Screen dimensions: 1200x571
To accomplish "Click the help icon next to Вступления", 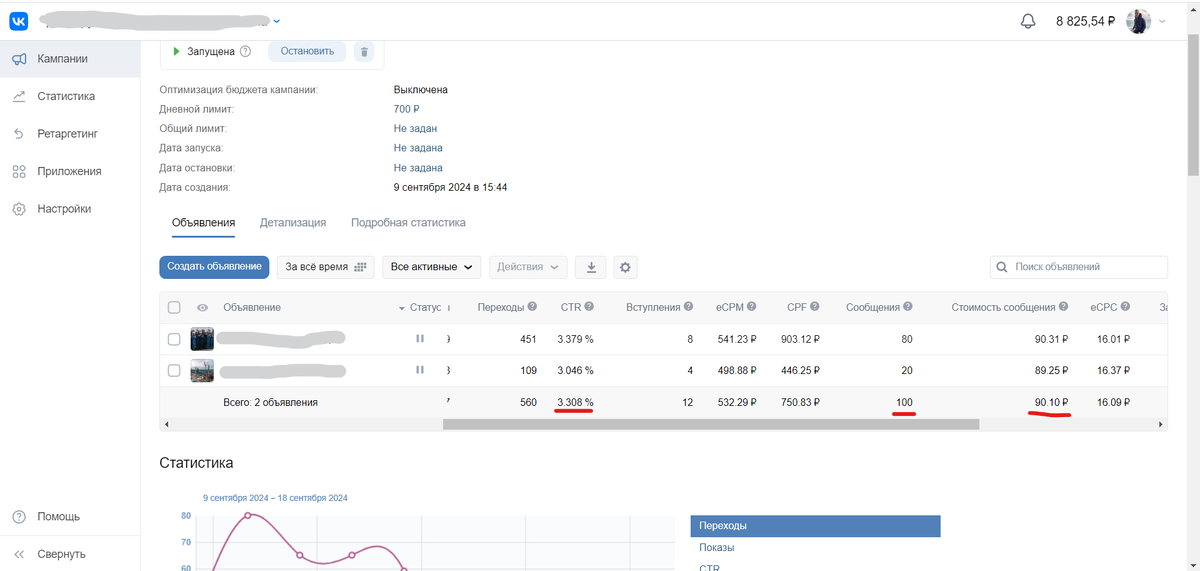I will tap(690, 307).
